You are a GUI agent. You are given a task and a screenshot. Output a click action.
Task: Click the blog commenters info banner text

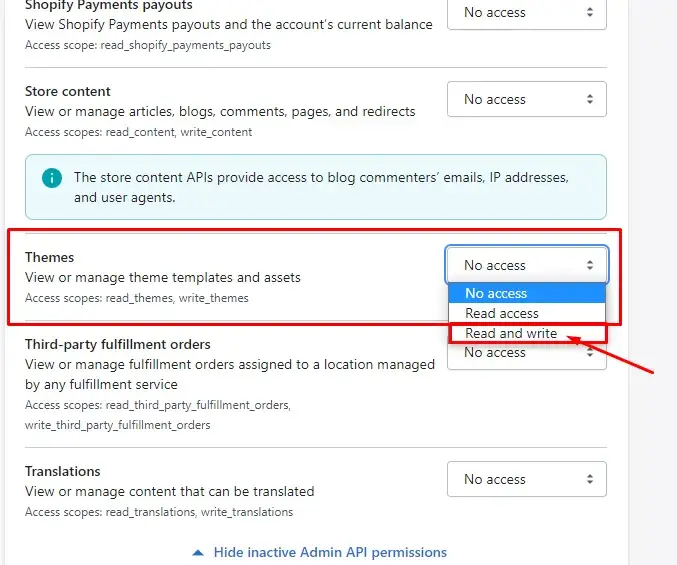pos(320,187)
